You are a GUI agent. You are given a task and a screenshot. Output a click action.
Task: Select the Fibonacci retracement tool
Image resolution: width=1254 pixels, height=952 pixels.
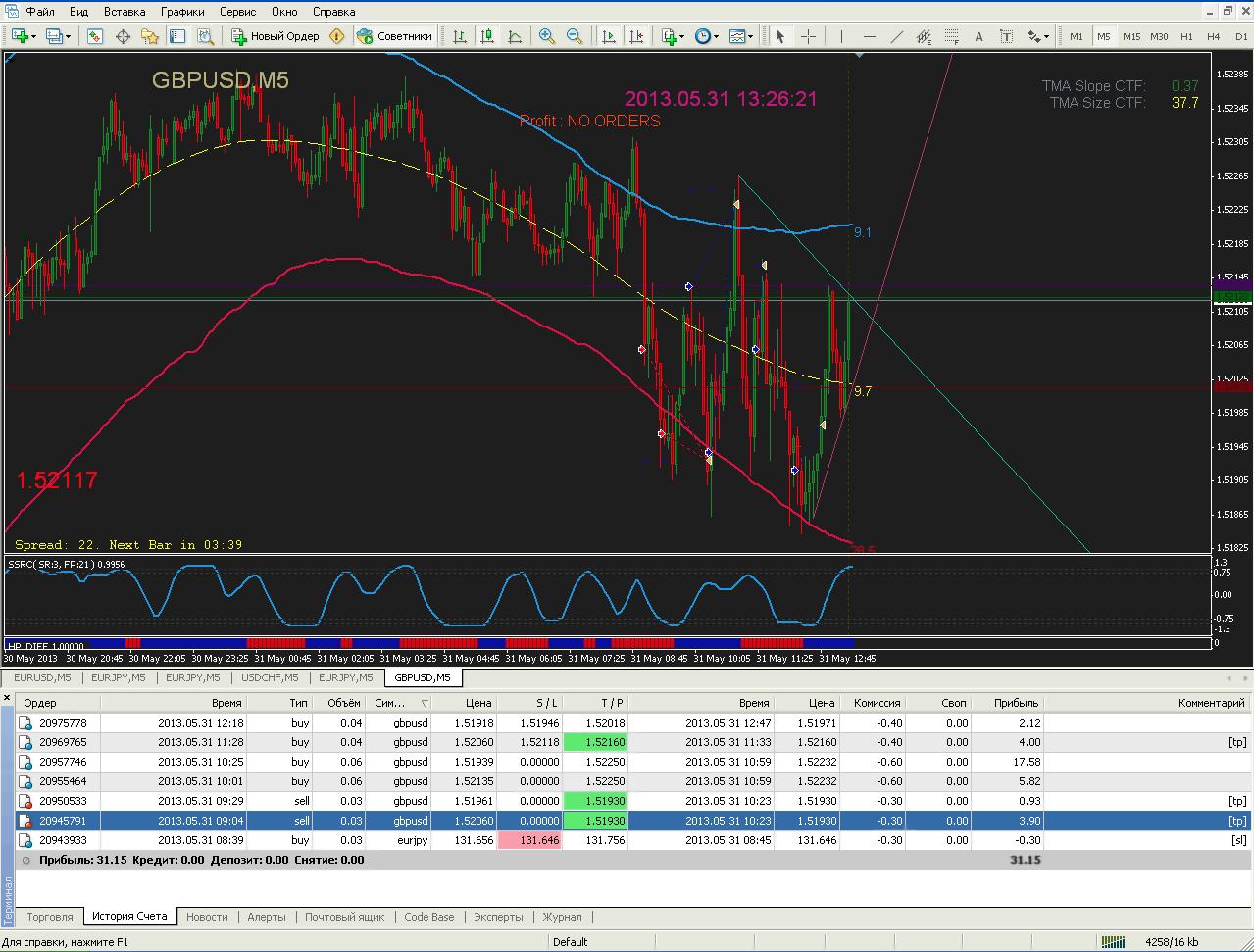pyautogui.click(x=951, y=36)
